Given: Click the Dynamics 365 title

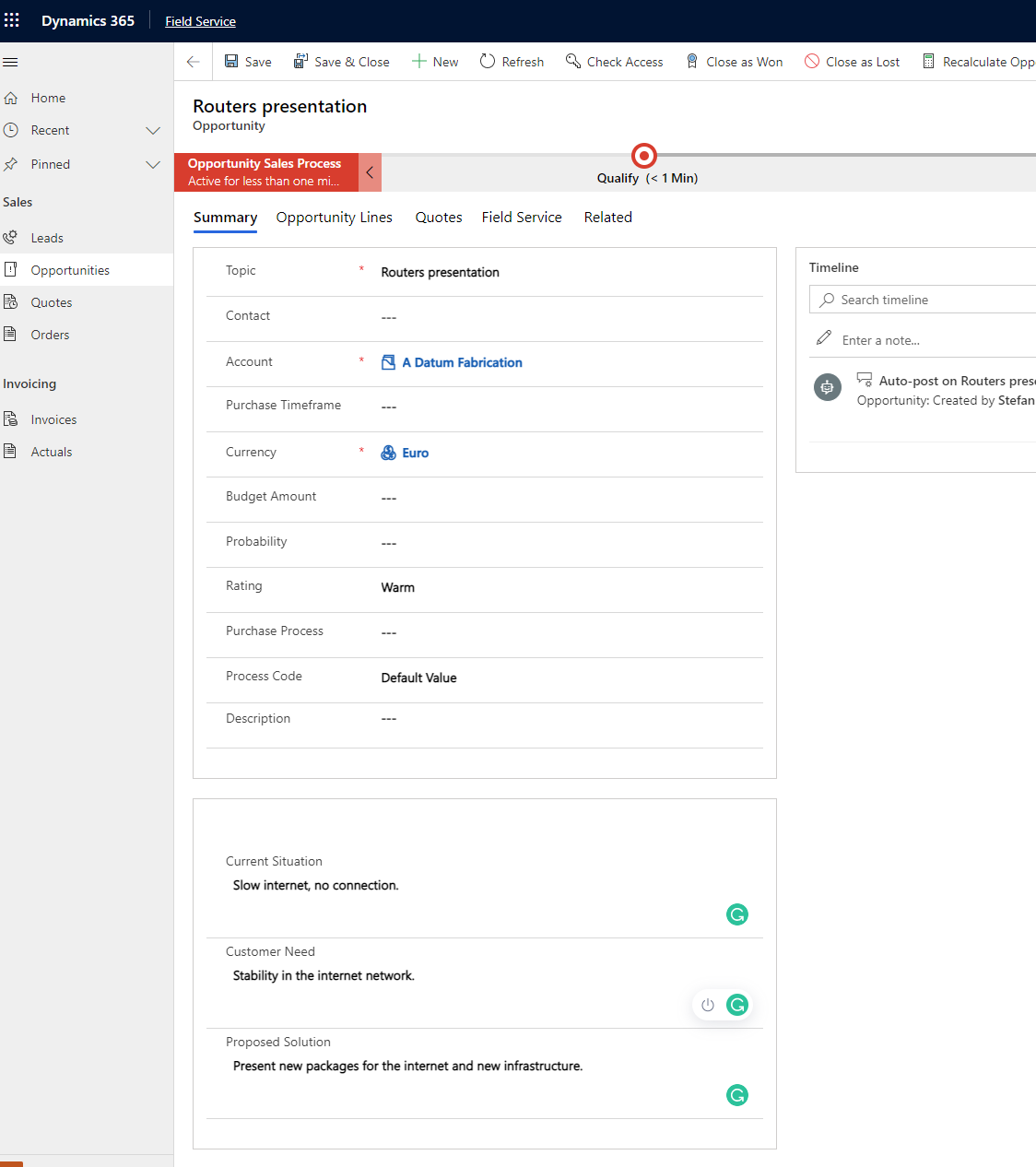Looking at the screenshot, I should (88, 20).
